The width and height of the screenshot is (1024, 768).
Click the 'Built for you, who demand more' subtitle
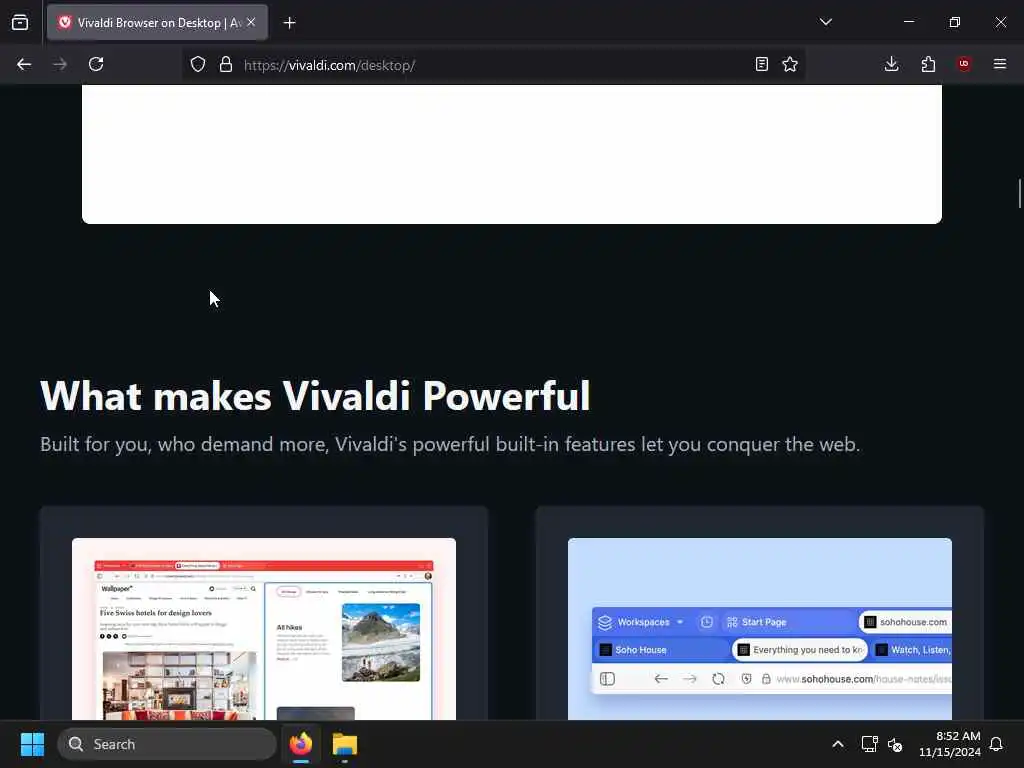[450, 444]
